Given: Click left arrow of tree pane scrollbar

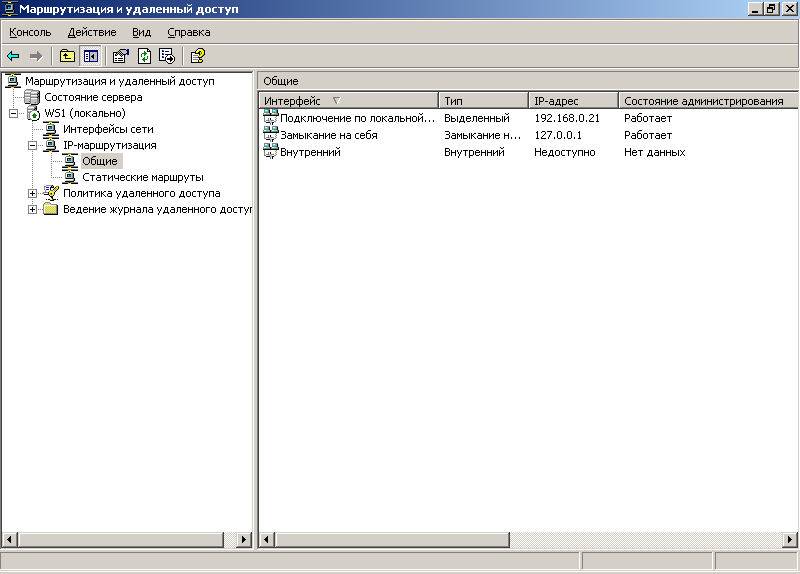Looking at the screenshot, I should click(9, 539).
